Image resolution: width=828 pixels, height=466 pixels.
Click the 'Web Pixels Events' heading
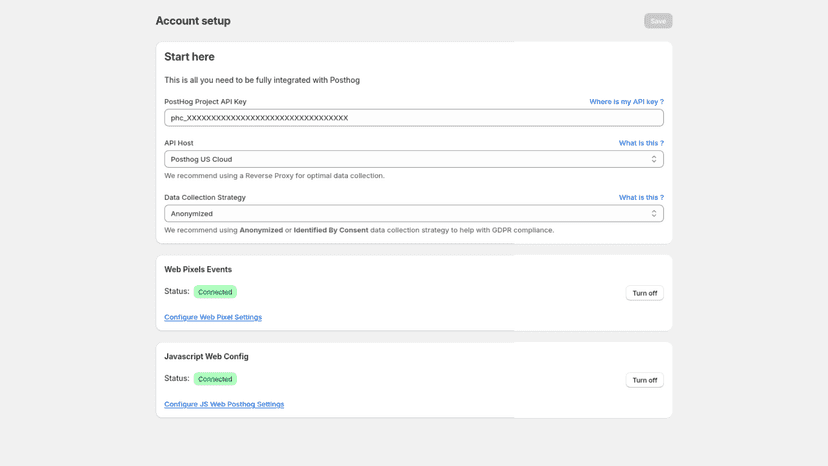[198, 269]
